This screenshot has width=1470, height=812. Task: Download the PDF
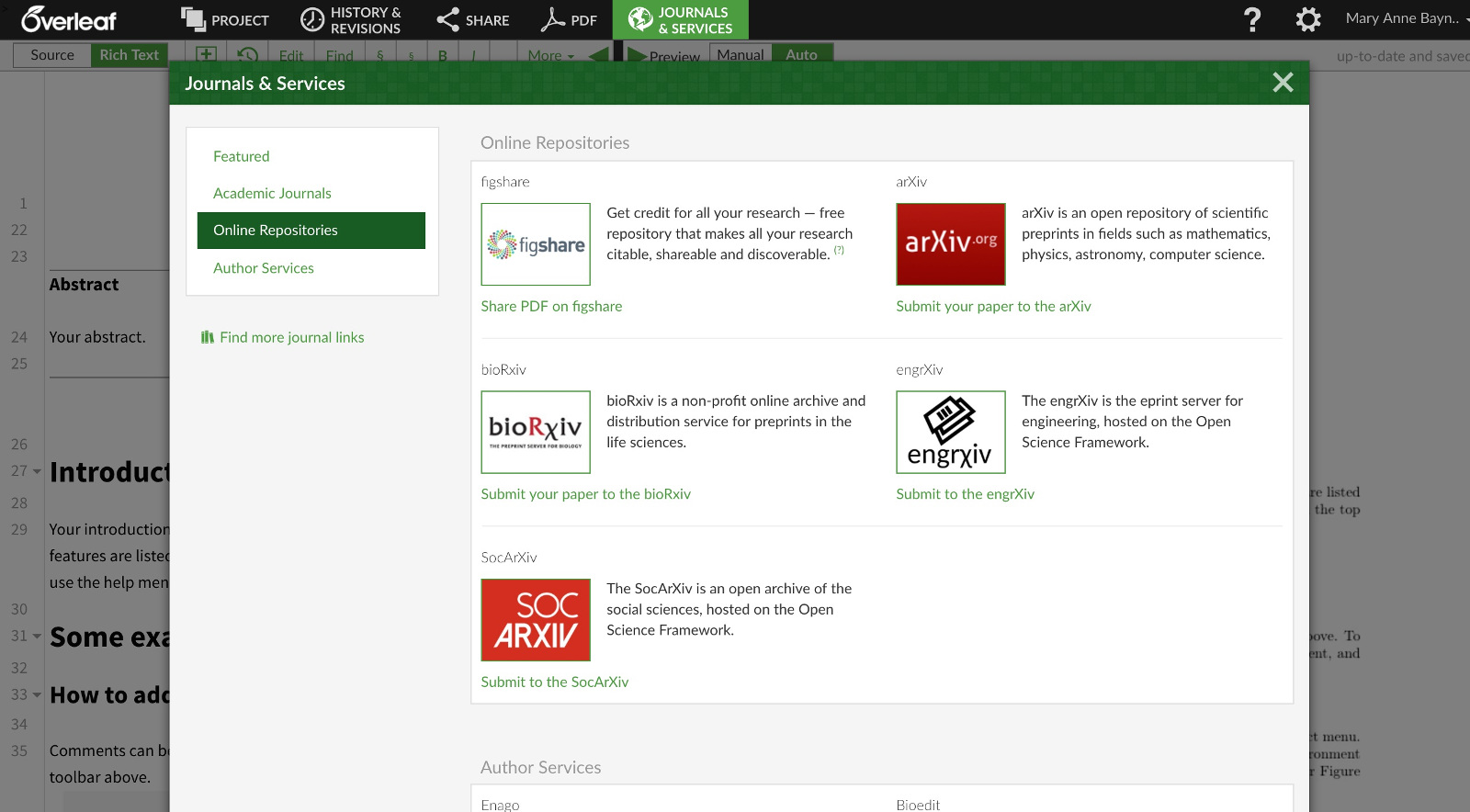(x=569, y=19)
